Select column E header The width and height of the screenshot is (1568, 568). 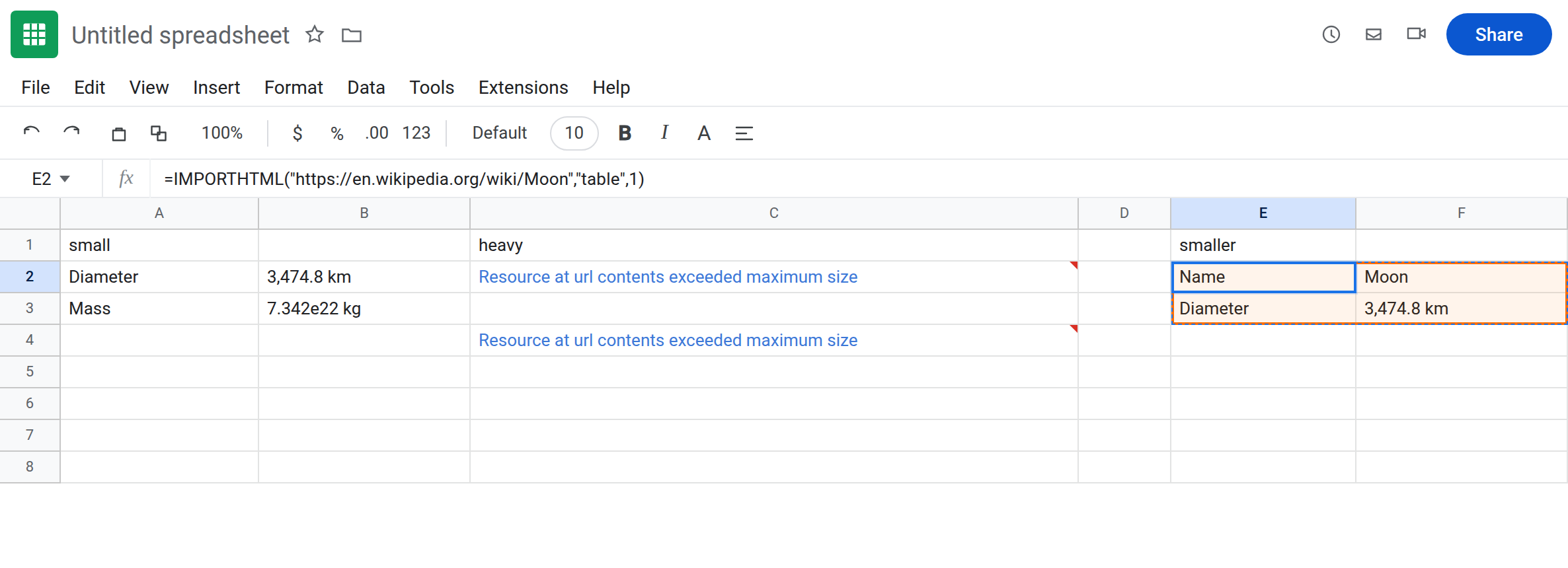point(1263,213)
